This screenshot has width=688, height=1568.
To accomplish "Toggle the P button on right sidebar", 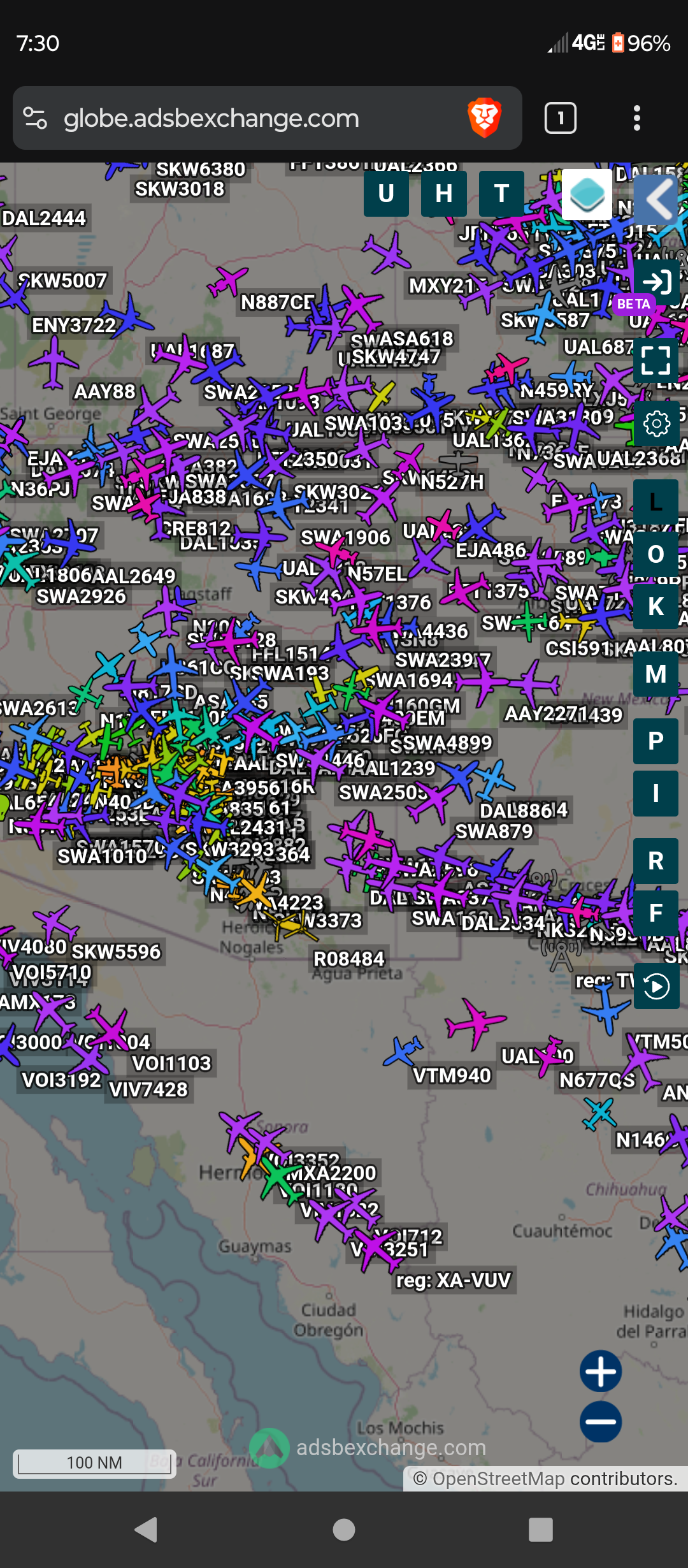I will [x=656, y=741].
